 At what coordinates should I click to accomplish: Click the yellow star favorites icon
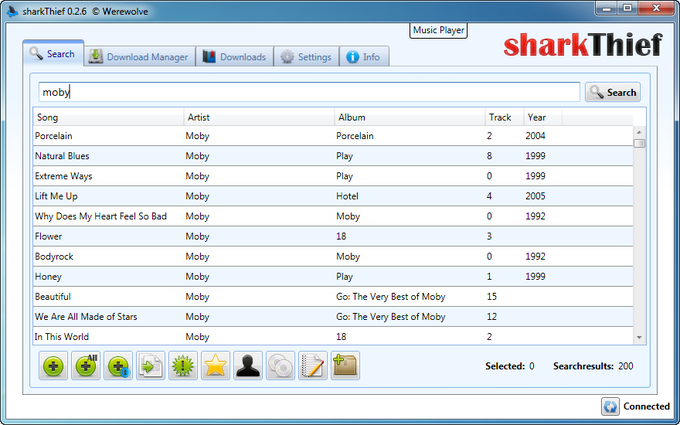coord(216,366)
